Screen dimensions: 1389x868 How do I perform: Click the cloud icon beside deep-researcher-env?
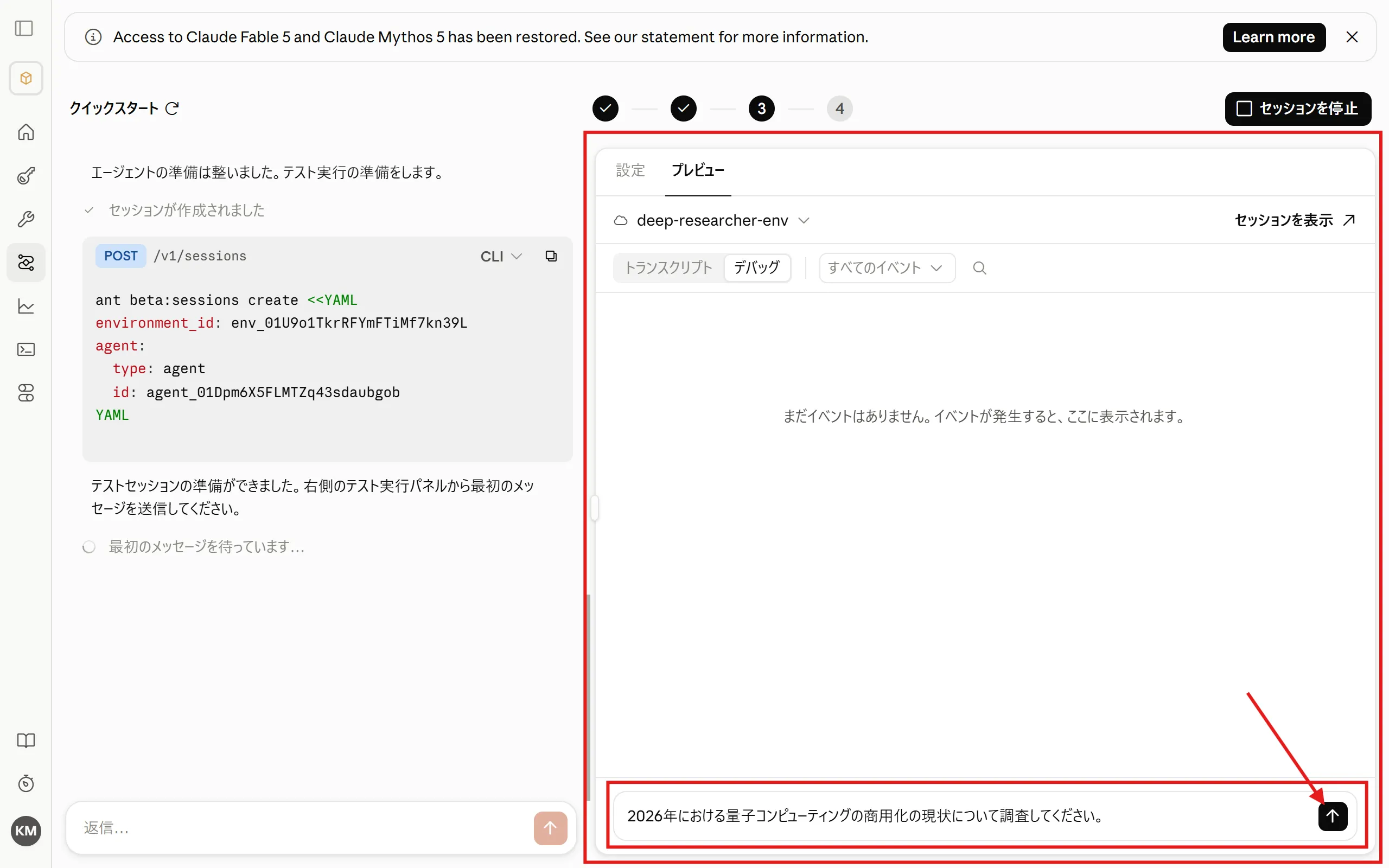tap(621, 220)
